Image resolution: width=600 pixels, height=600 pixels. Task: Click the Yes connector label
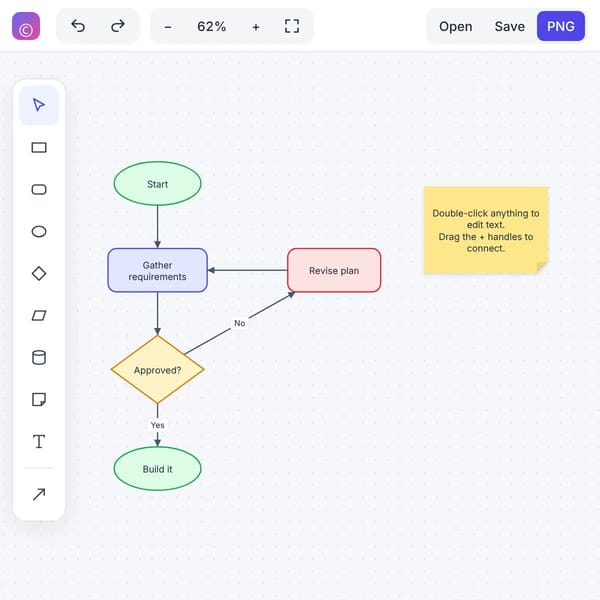coord(157,425)
